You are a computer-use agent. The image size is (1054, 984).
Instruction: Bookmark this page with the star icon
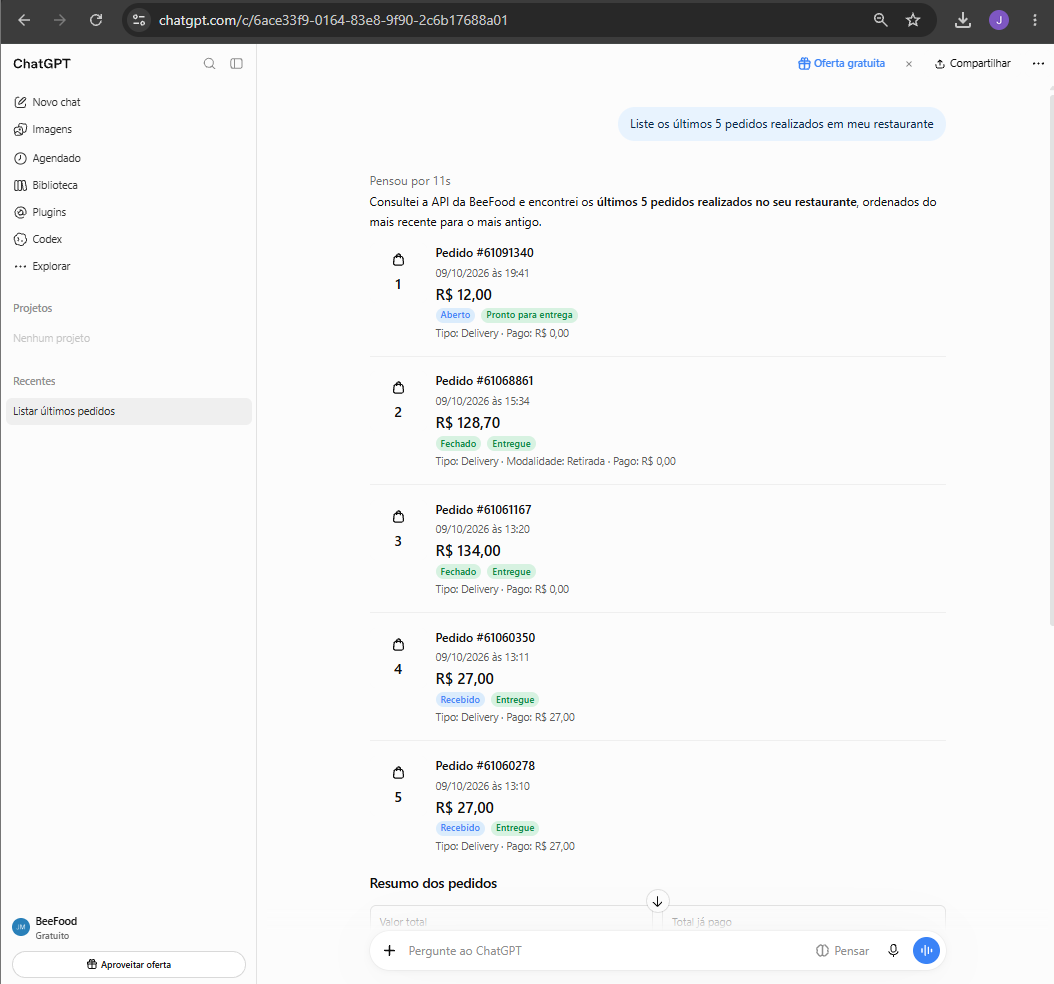tap(913, 20)
